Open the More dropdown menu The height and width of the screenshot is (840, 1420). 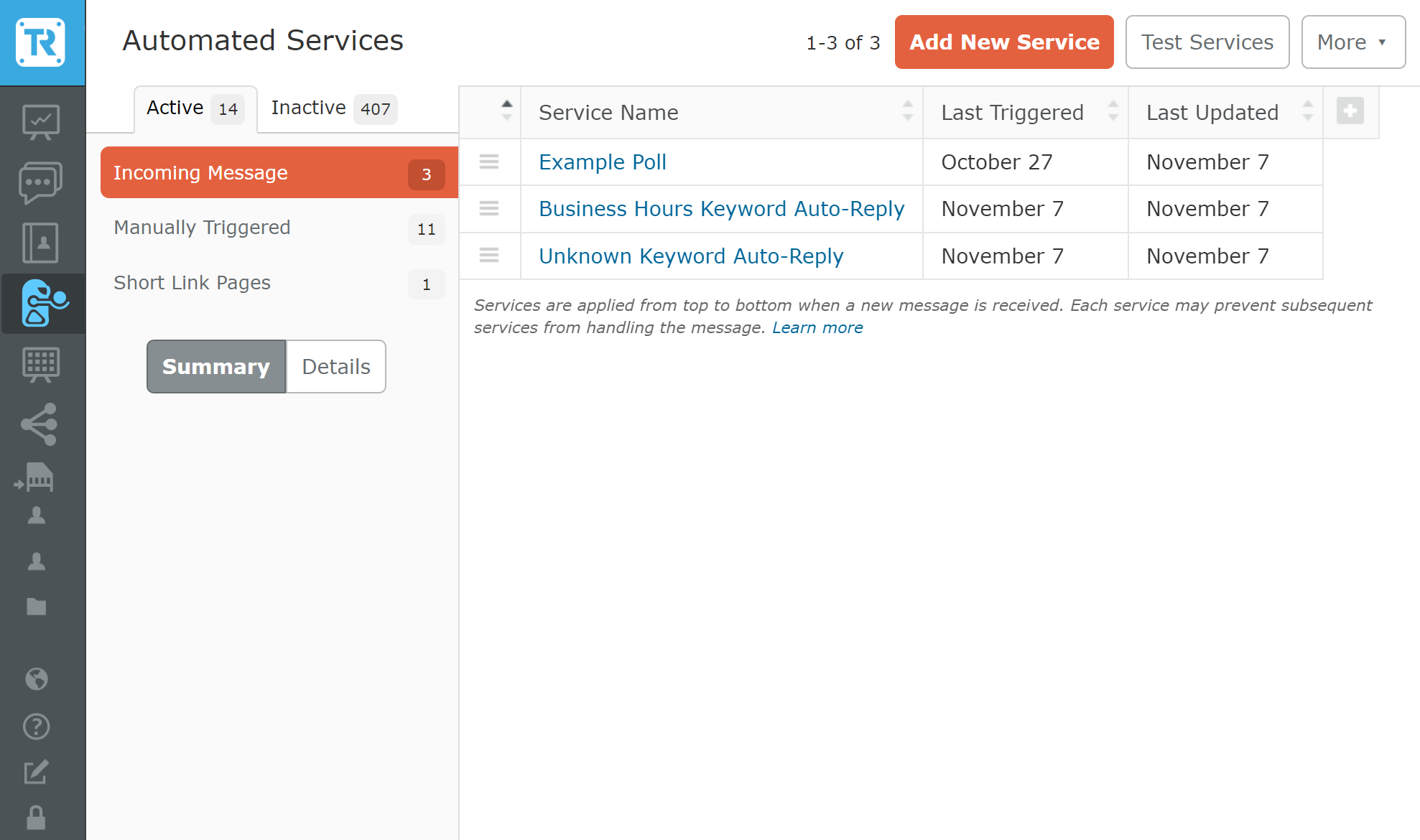(1353, 42)
